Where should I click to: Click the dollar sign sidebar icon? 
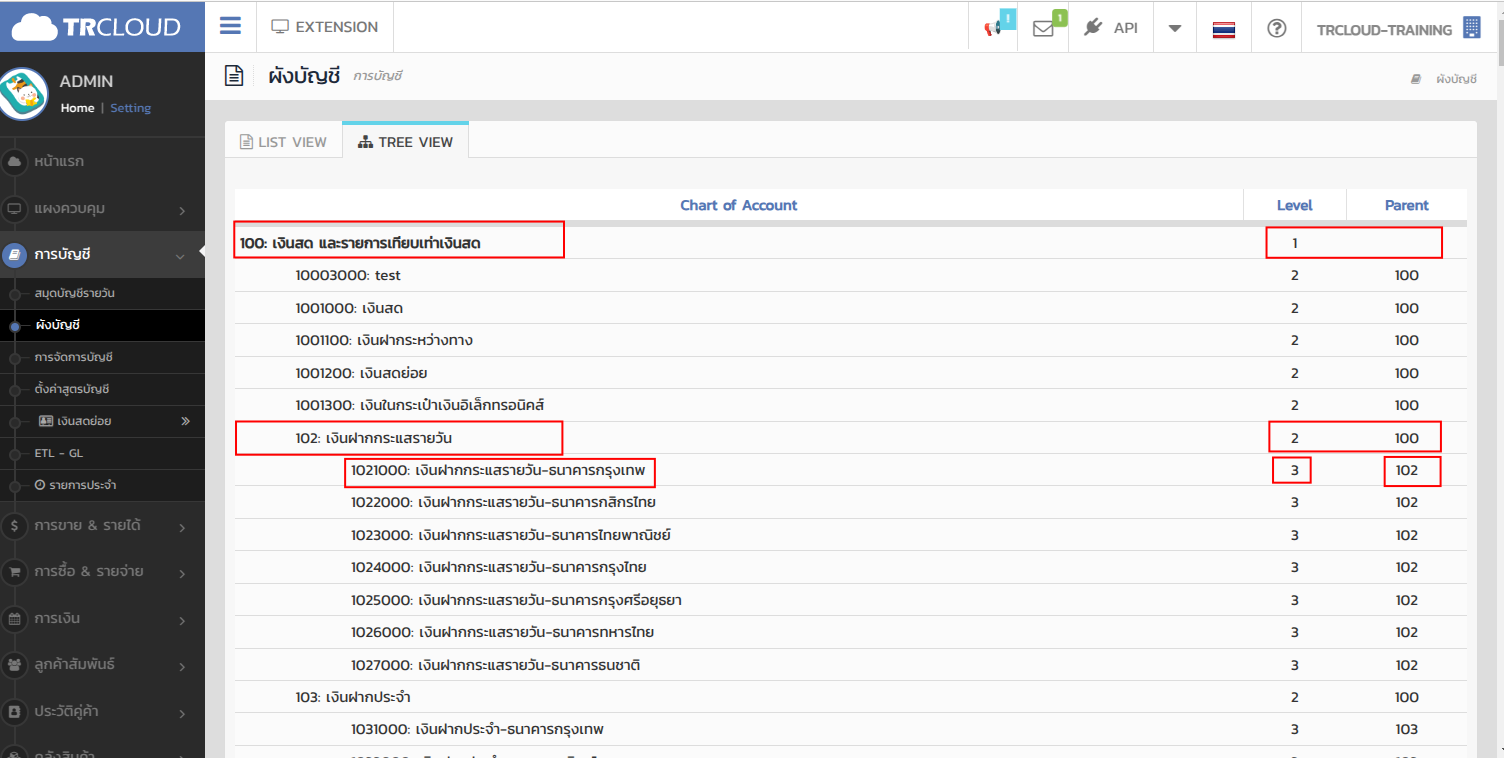click(x=14, y=525)
